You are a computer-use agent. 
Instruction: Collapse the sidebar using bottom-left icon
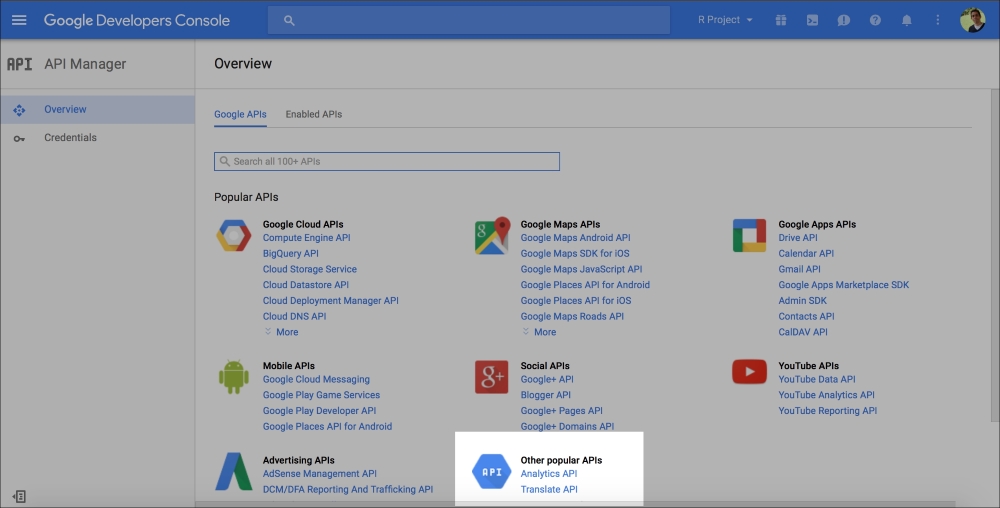19,496
